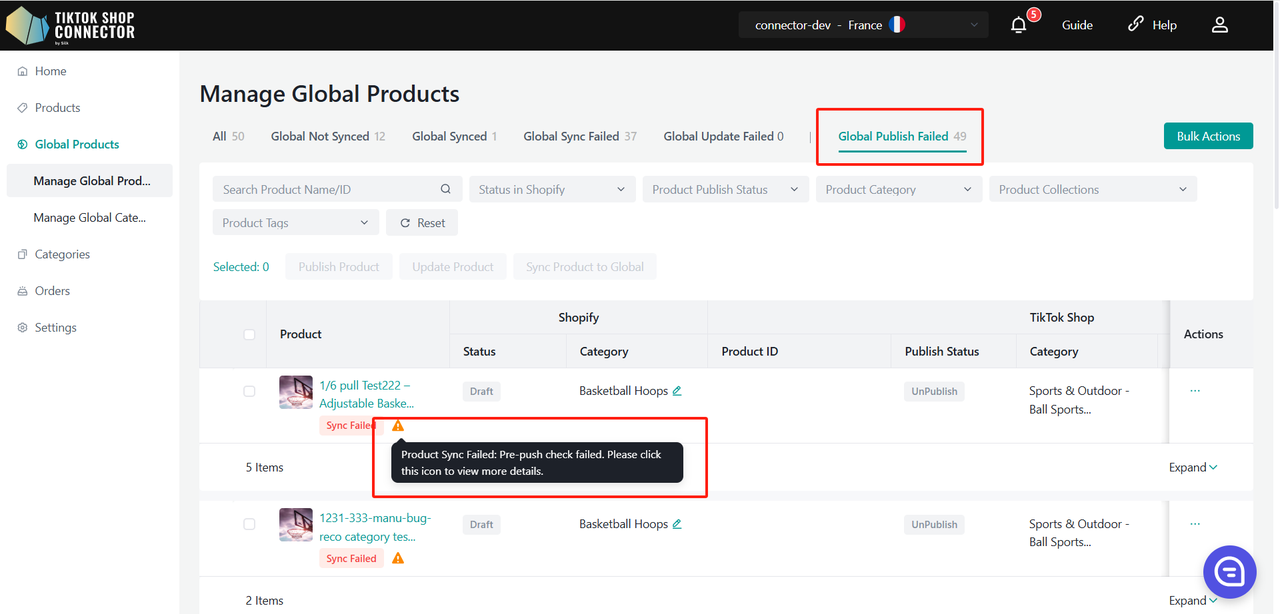This screenshot has height=614, width=1280.
Task: Tick checkbox for 1231-333-manu-bug product
Action: click(249, 524)
